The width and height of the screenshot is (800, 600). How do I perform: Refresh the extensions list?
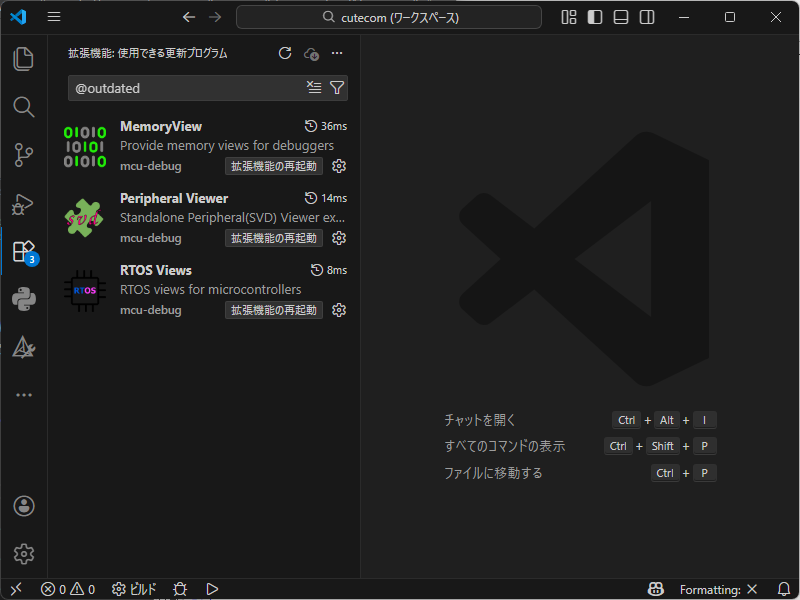(285, 53)
